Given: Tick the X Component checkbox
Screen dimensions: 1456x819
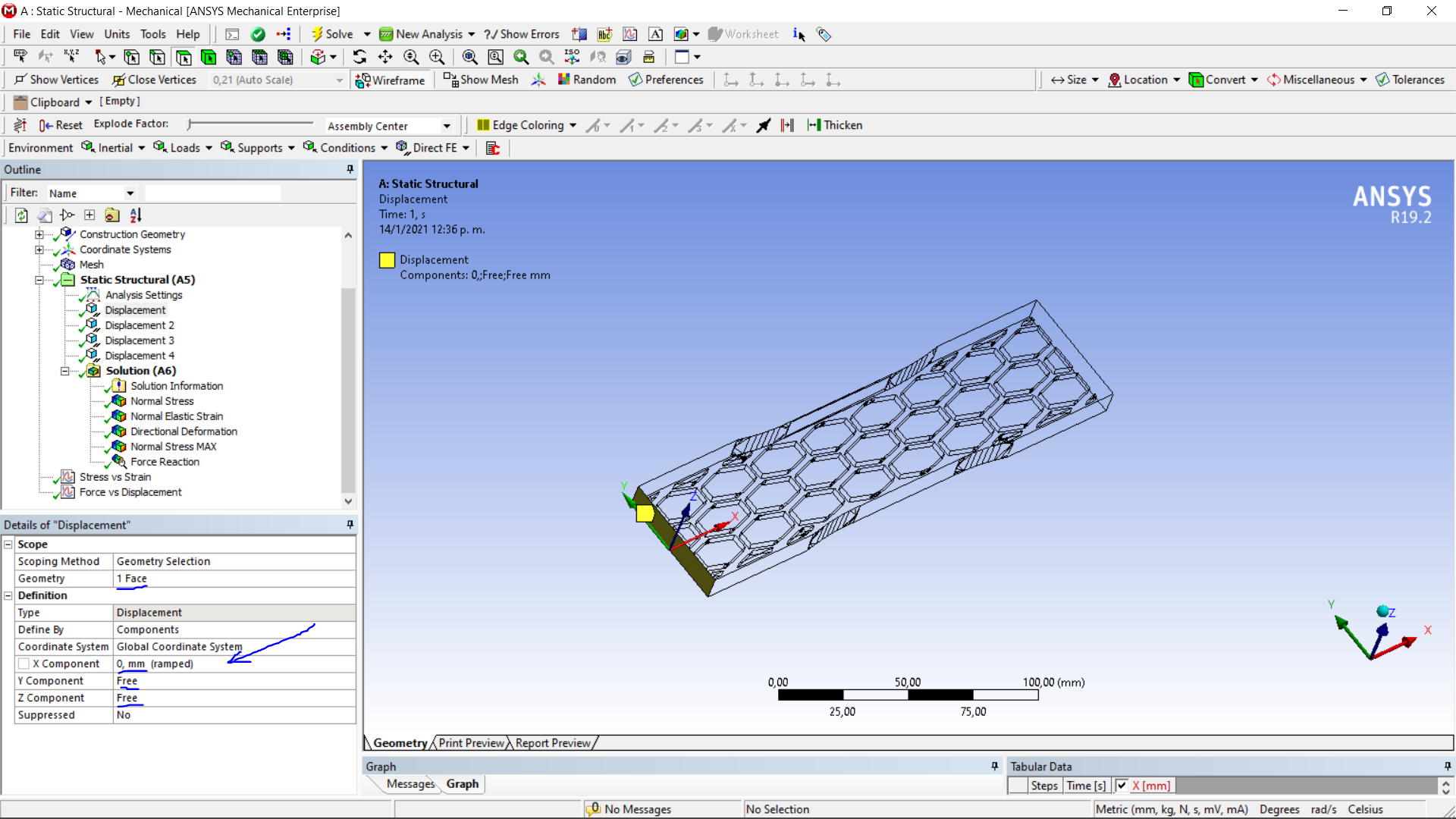Looking at the screenshot, I should [x=24, y=664].
